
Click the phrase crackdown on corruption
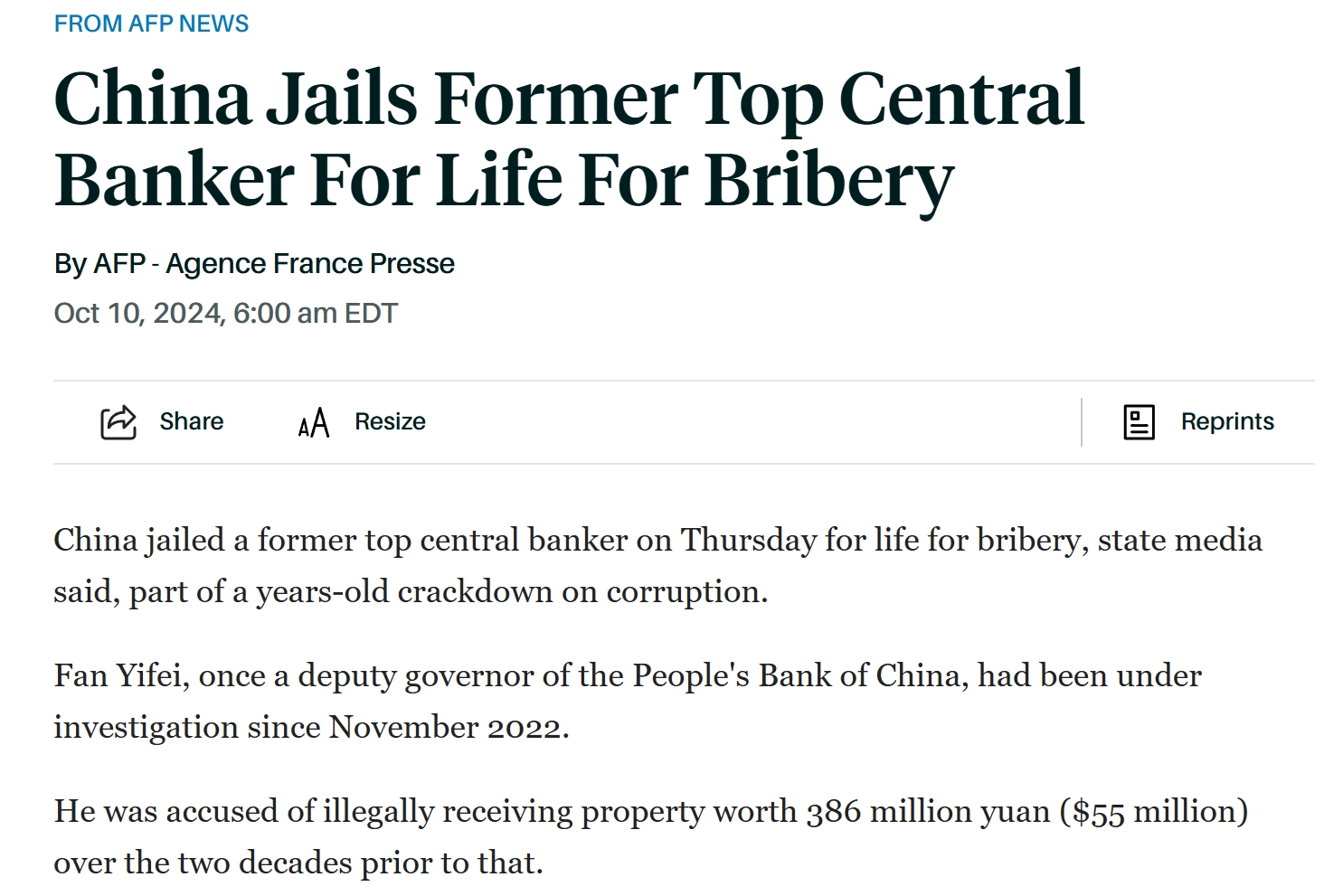(x=582, y=591)
